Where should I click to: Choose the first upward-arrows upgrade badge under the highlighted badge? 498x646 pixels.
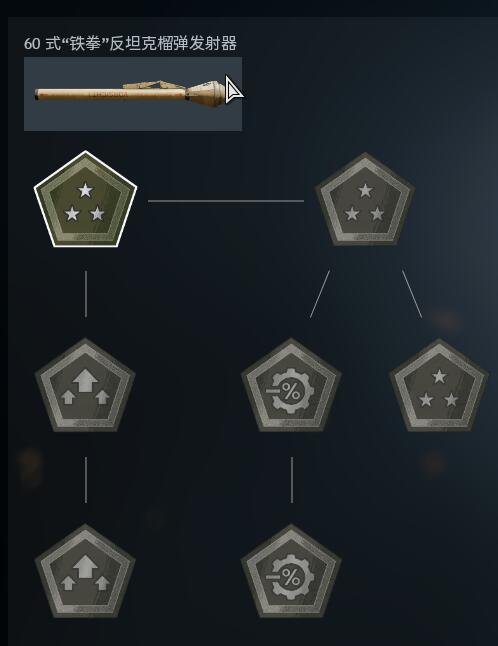pos(85,386)
